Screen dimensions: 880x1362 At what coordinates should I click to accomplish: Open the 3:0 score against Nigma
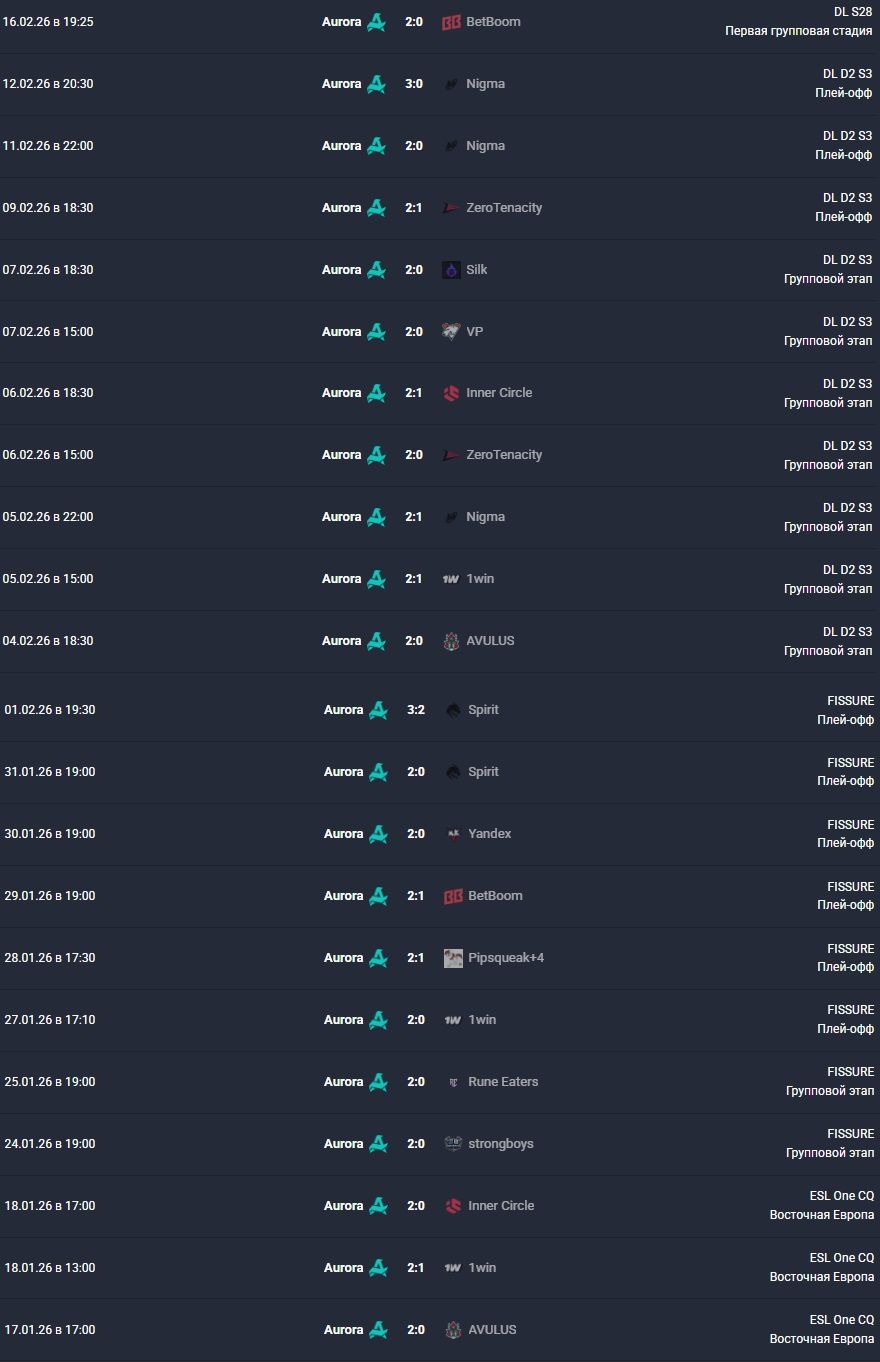click(414, 84)
